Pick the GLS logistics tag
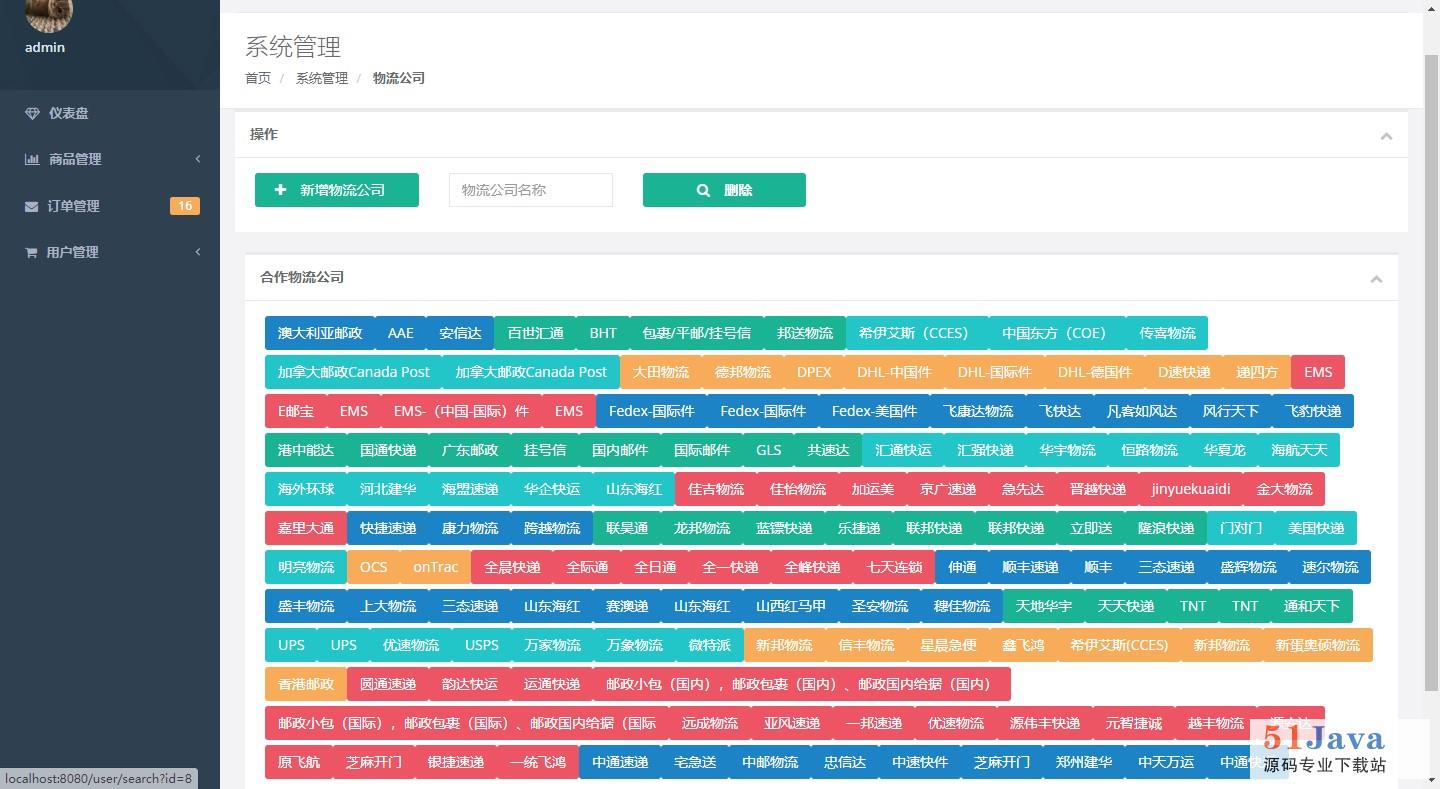This screenshot has width=1440, height=789. (x=769, y=450)
